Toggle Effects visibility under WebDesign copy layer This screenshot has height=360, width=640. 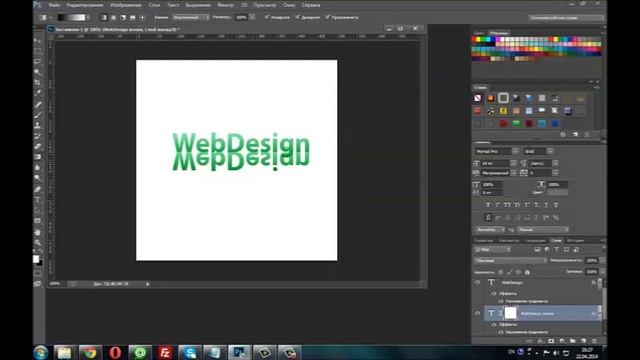coord(494,324)
